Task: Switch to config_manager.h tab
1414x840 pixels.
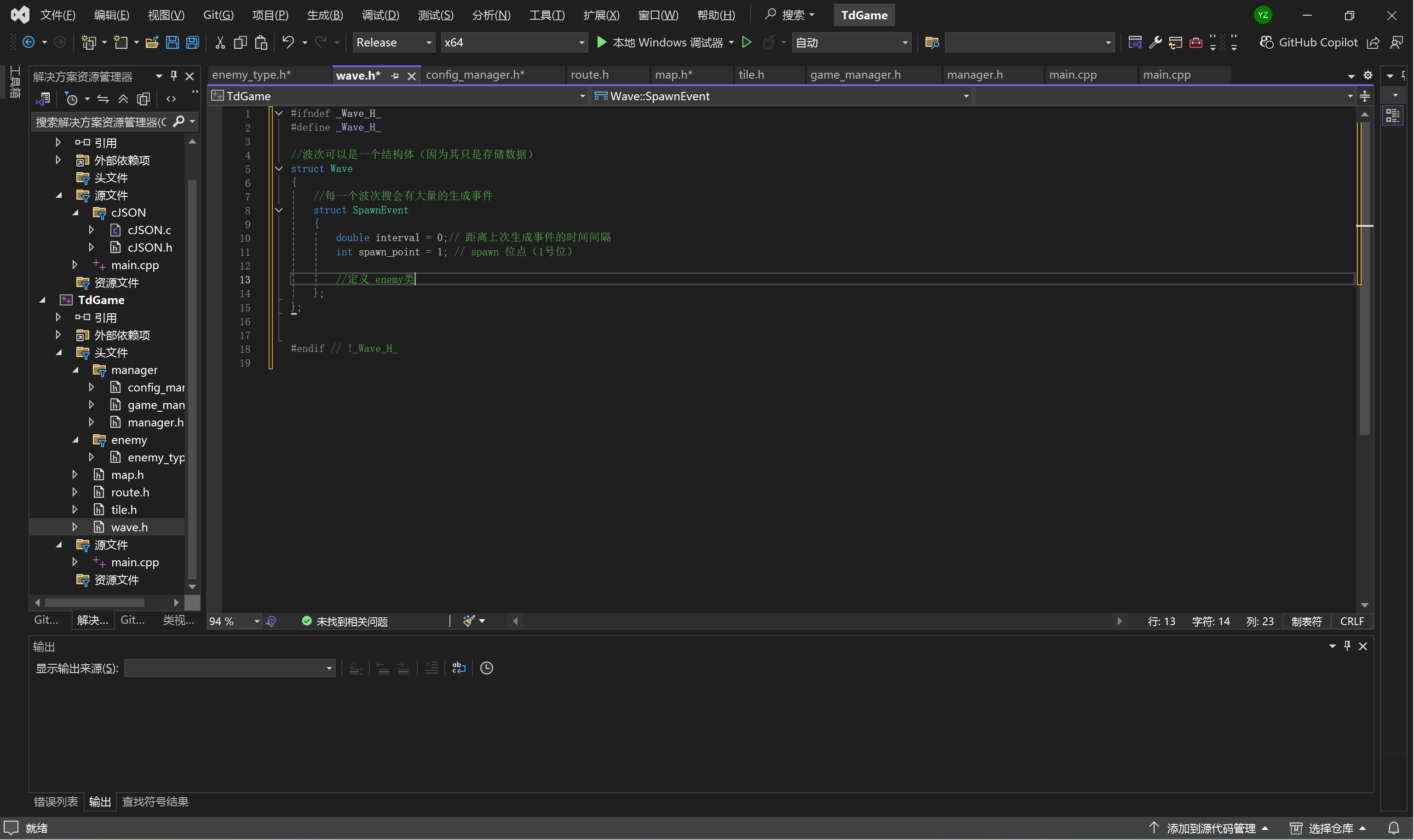Action: [x=475, y=75]
